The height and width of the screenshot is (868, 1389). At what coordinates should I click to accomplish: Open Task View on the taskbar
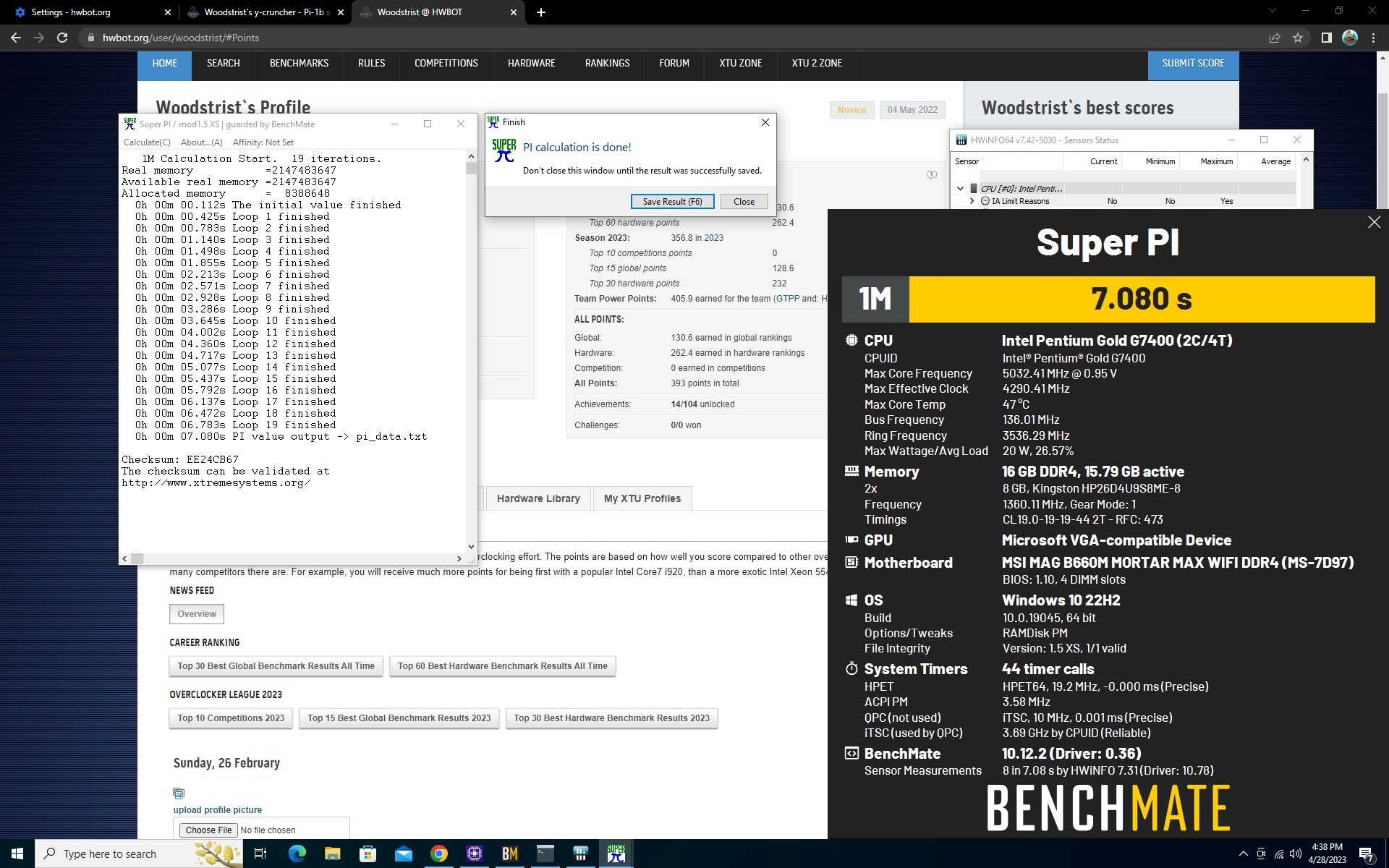click(x=260, y=854)
